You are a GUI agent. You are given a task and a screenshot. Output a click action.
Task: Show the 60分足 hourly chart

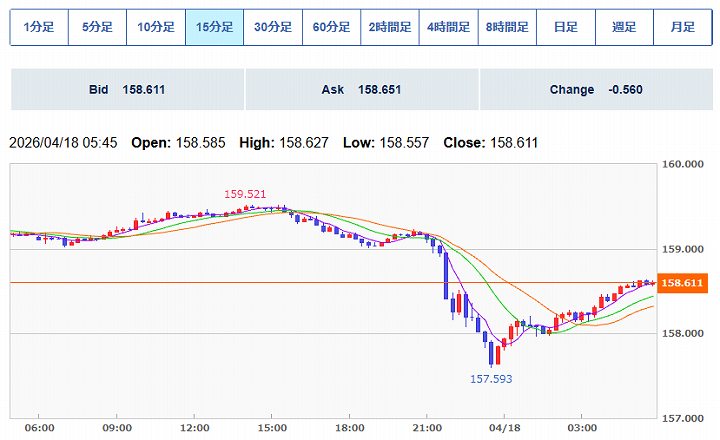point(332,27)
